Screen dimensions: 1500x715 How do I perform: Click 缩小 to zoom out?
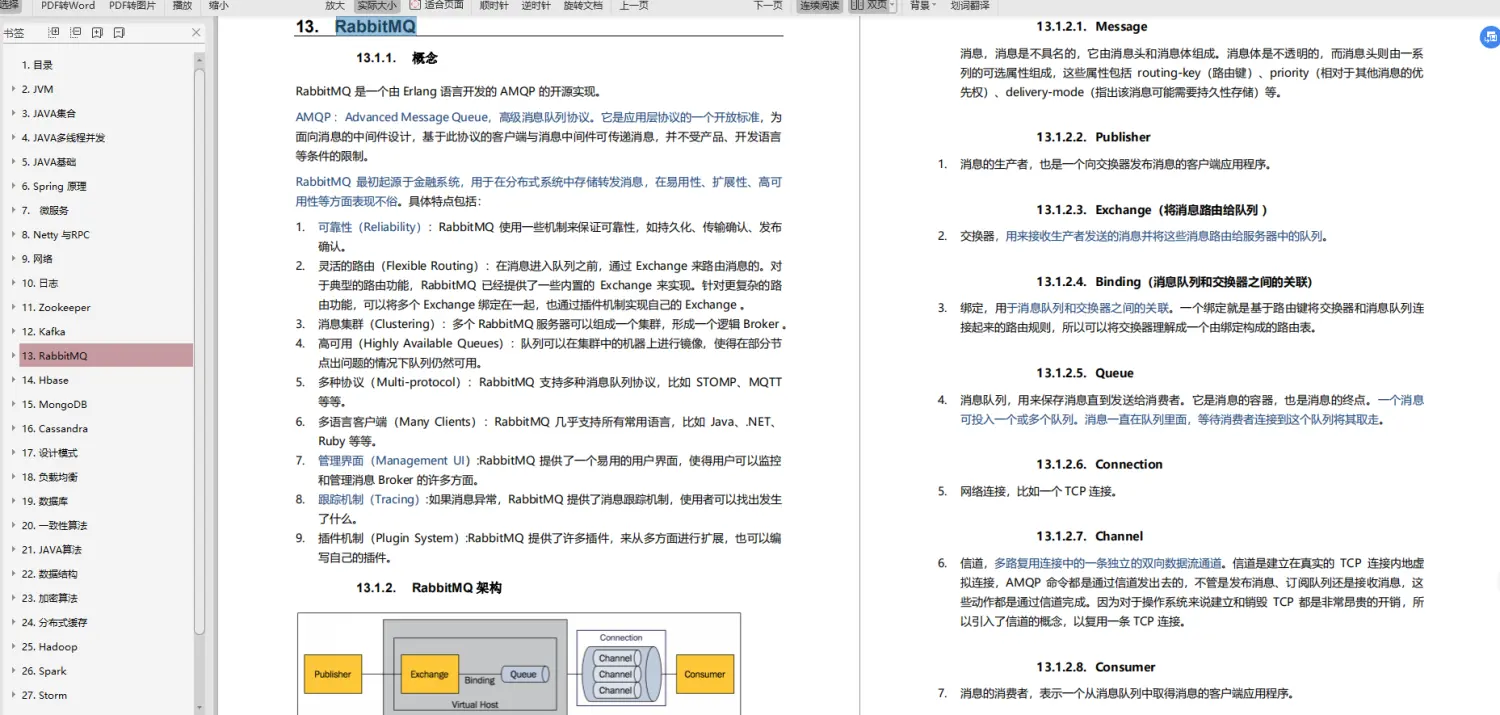point(218,5)
